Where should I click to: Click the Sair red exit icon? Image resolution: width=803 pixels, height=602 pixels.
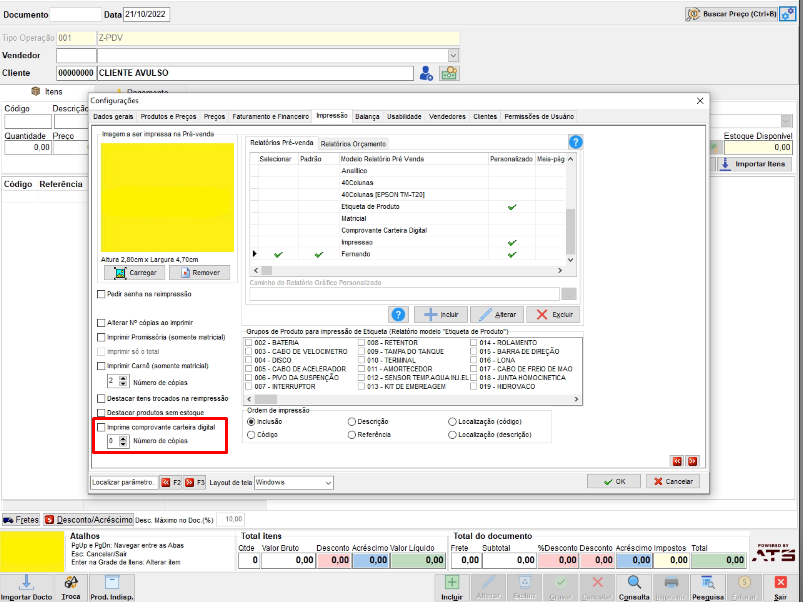tap(780, 583)
